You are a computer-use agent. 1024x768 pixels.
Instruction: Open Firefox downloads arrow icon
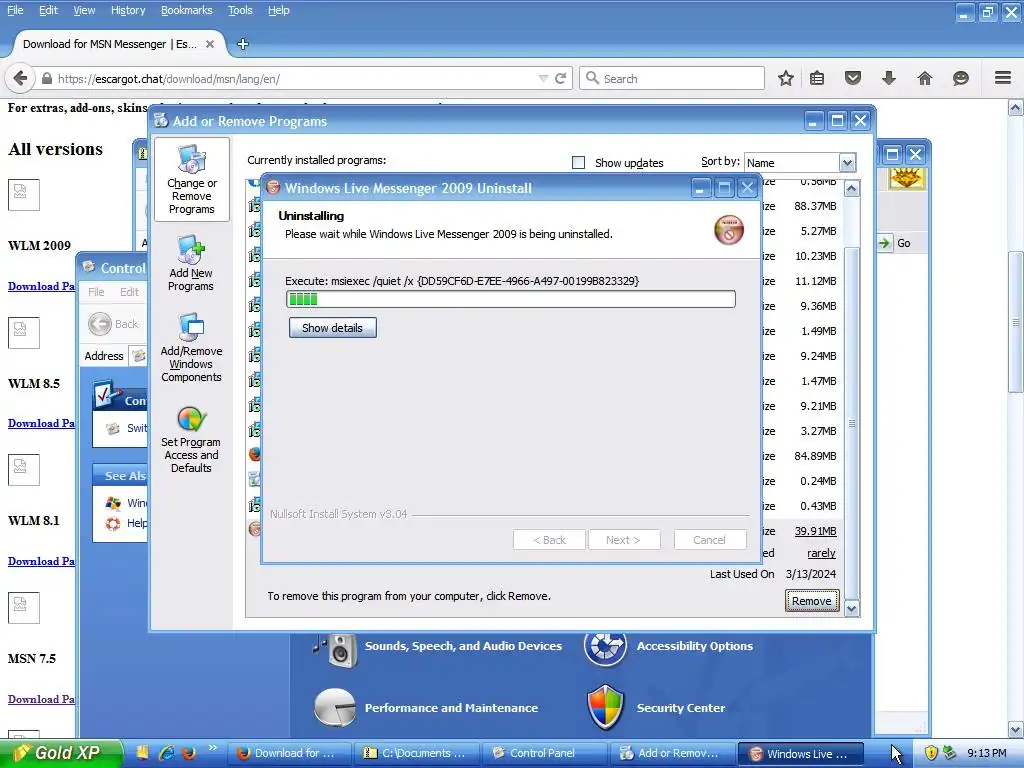(889, 78)
